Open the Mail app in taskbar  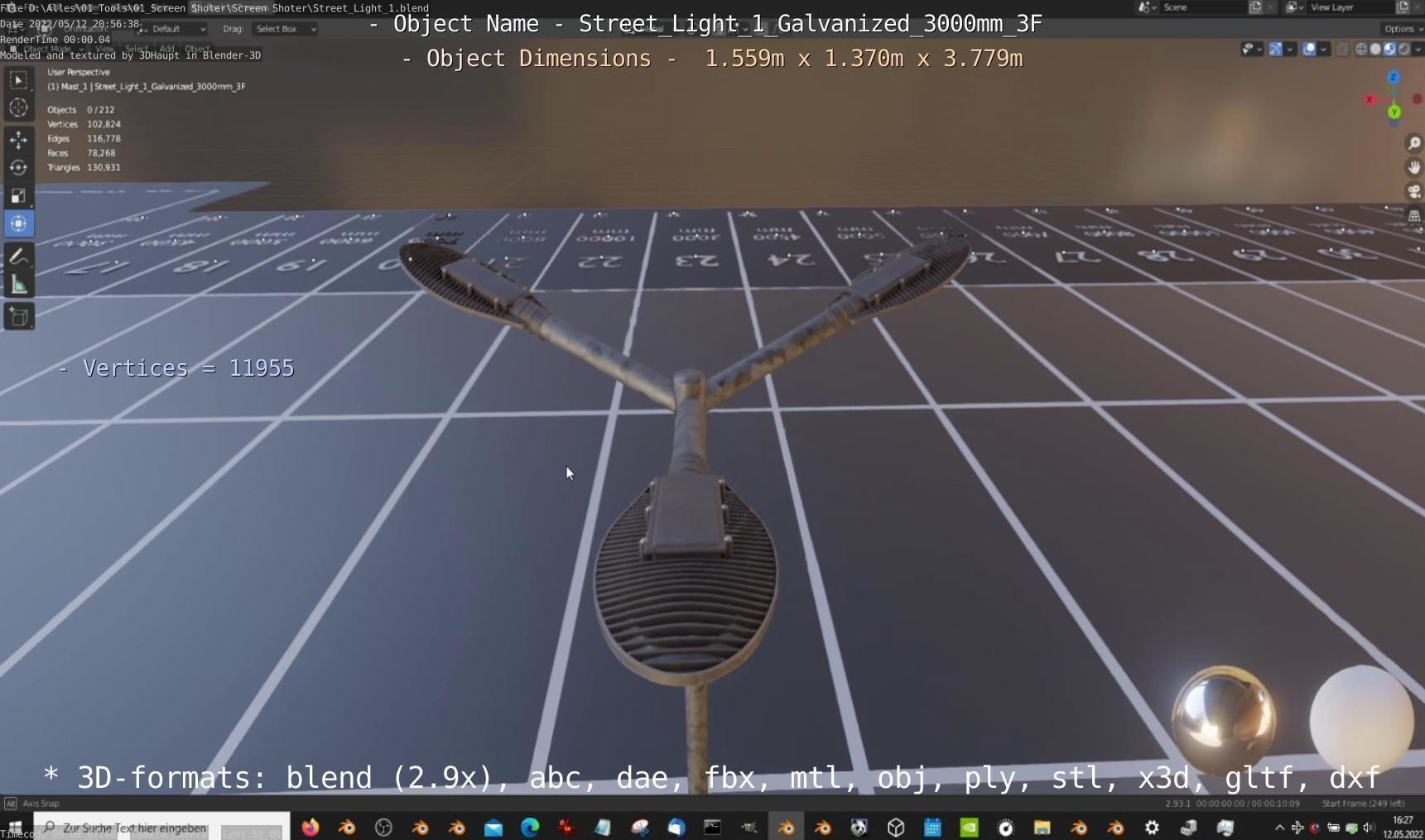click(x=493, y=828)
